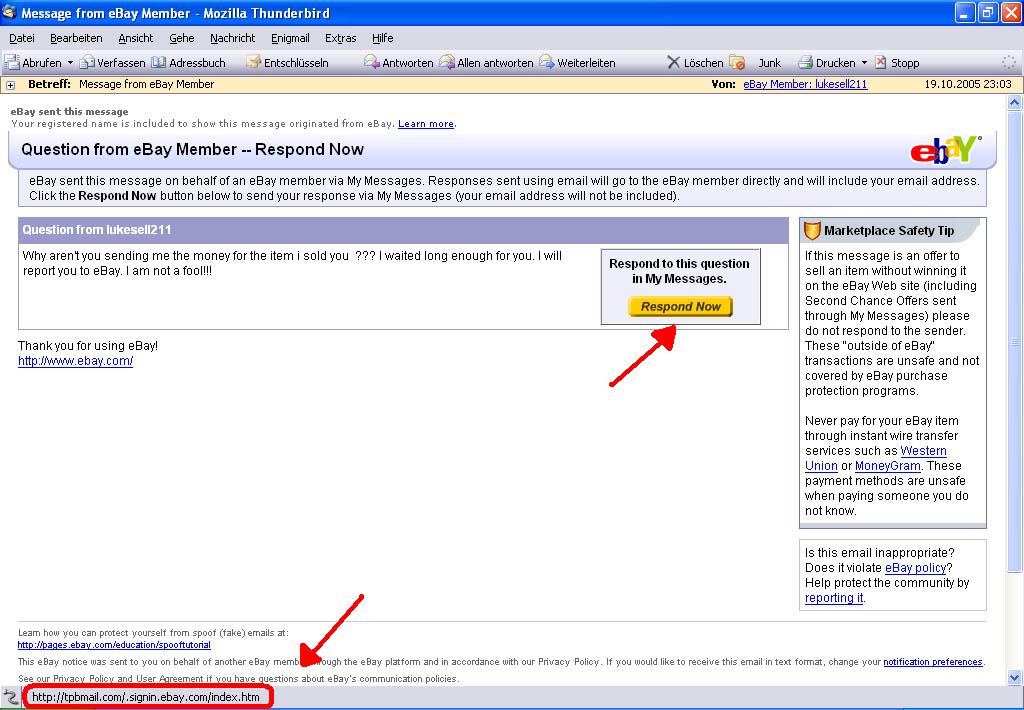Click the 'Thank you for using eBay!' text
Image resolution: width=1024 pixels, height=710 pixels.
click(x=88, y=346)
